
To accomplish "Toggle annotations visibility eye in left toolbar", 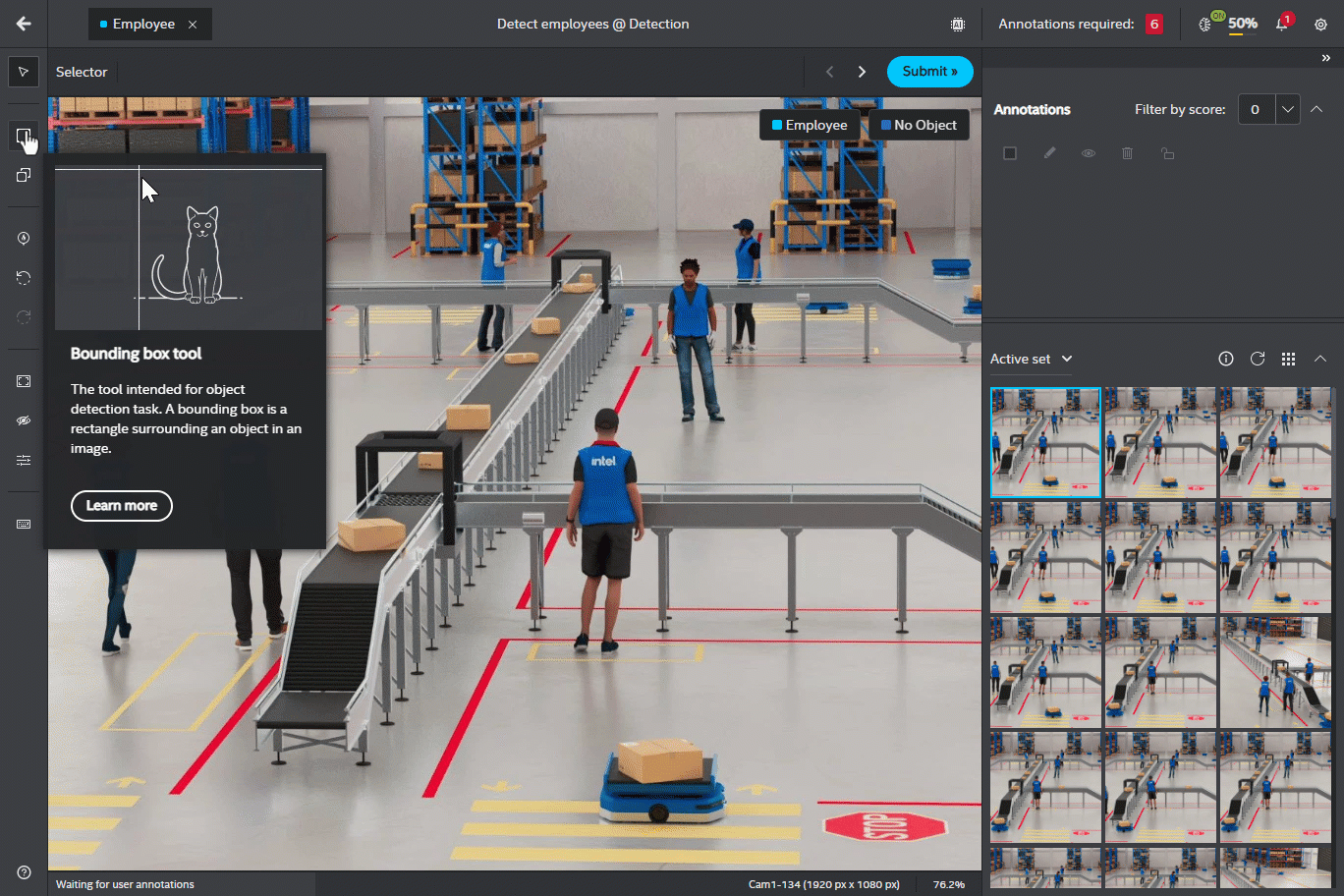I will coord(24,420).
